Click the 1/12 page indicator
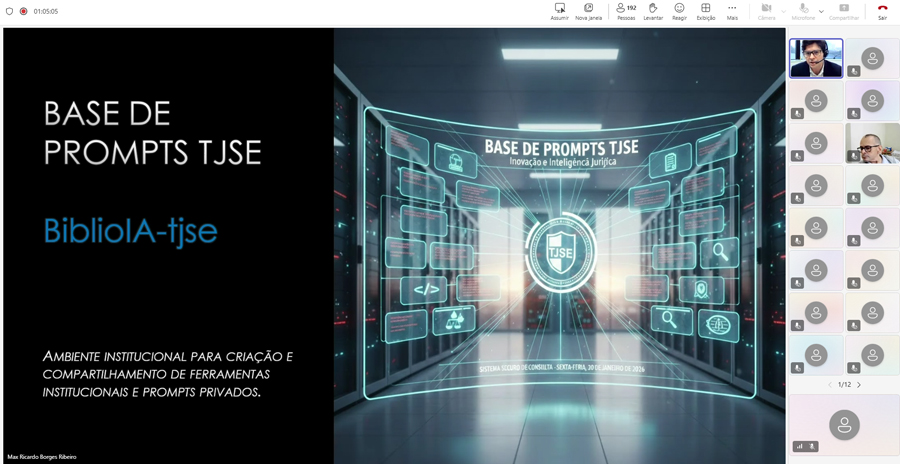 point(844,385)
